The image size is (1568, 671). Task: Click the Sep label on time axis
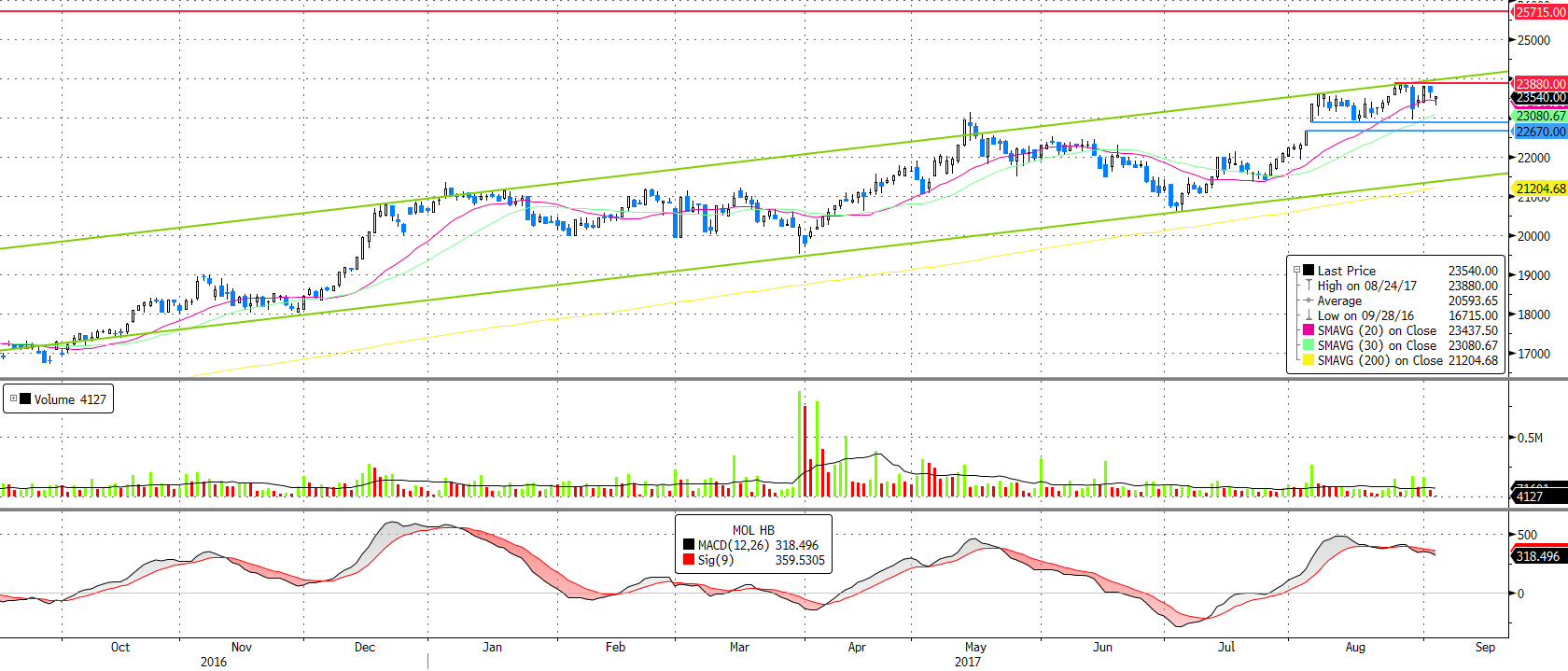(x=1485, y=647)
